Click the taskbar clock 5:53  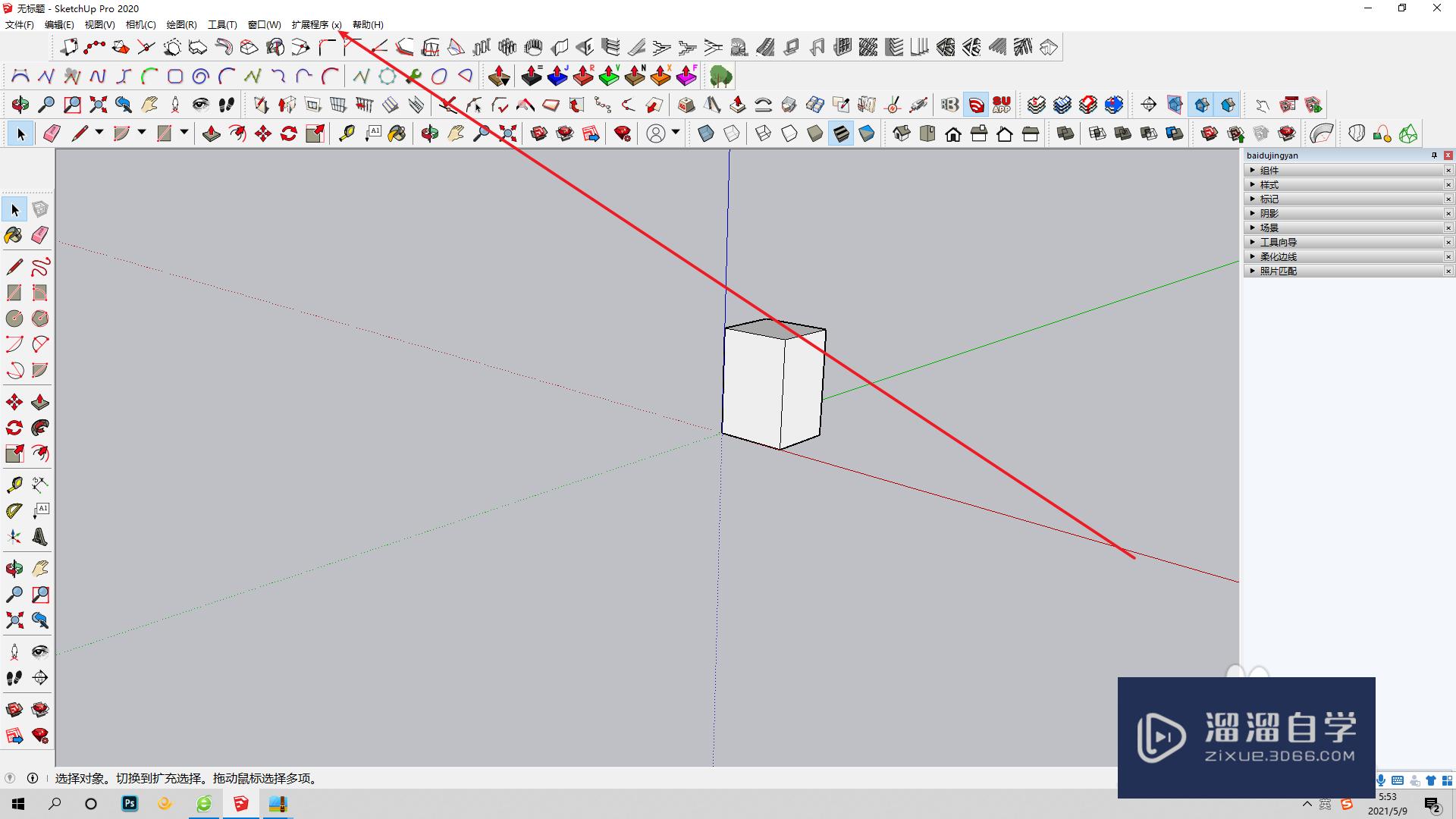[x=1388, y=797]
